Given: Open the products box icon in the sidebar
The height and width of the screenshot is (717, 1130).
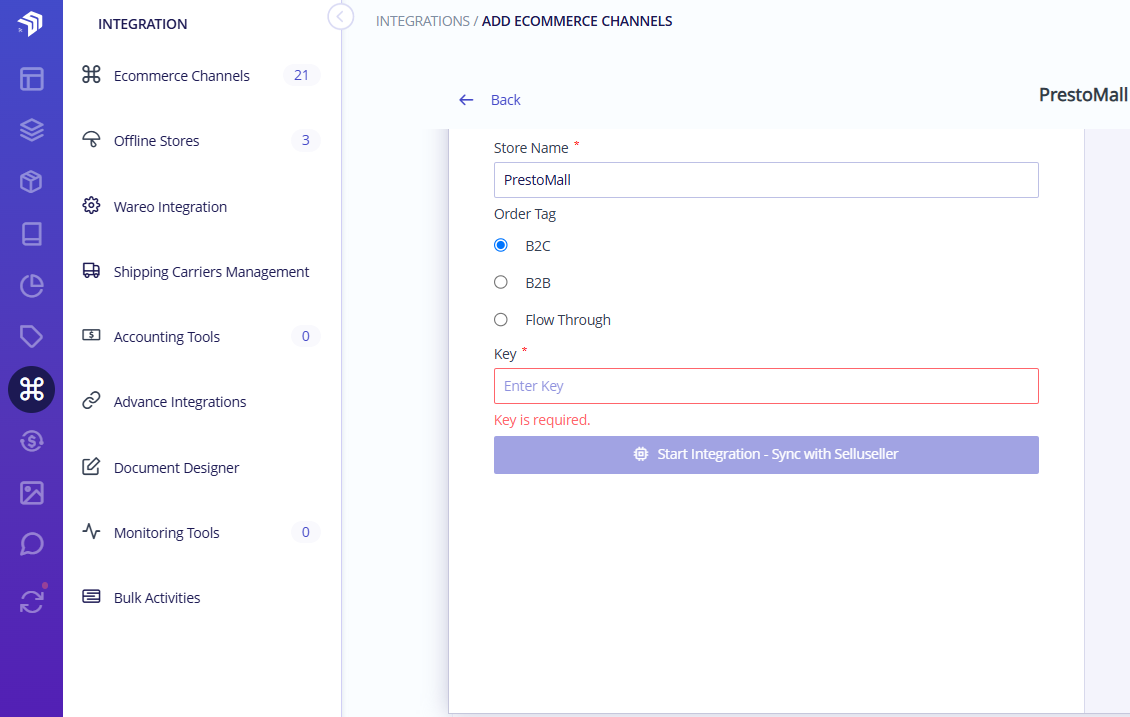Looking at the screenshot, I should 31,182.
